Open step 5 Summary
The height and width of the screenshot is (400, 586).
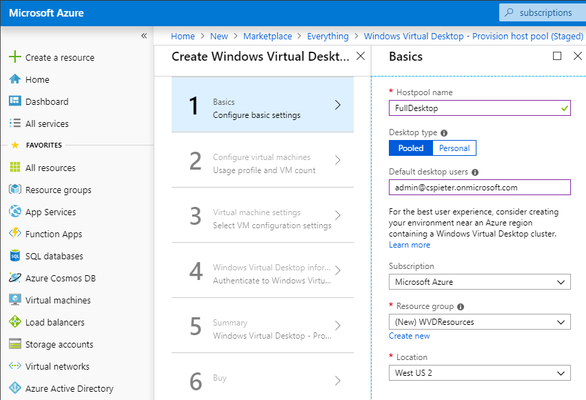pyautogui.click(x=262, y=326)
